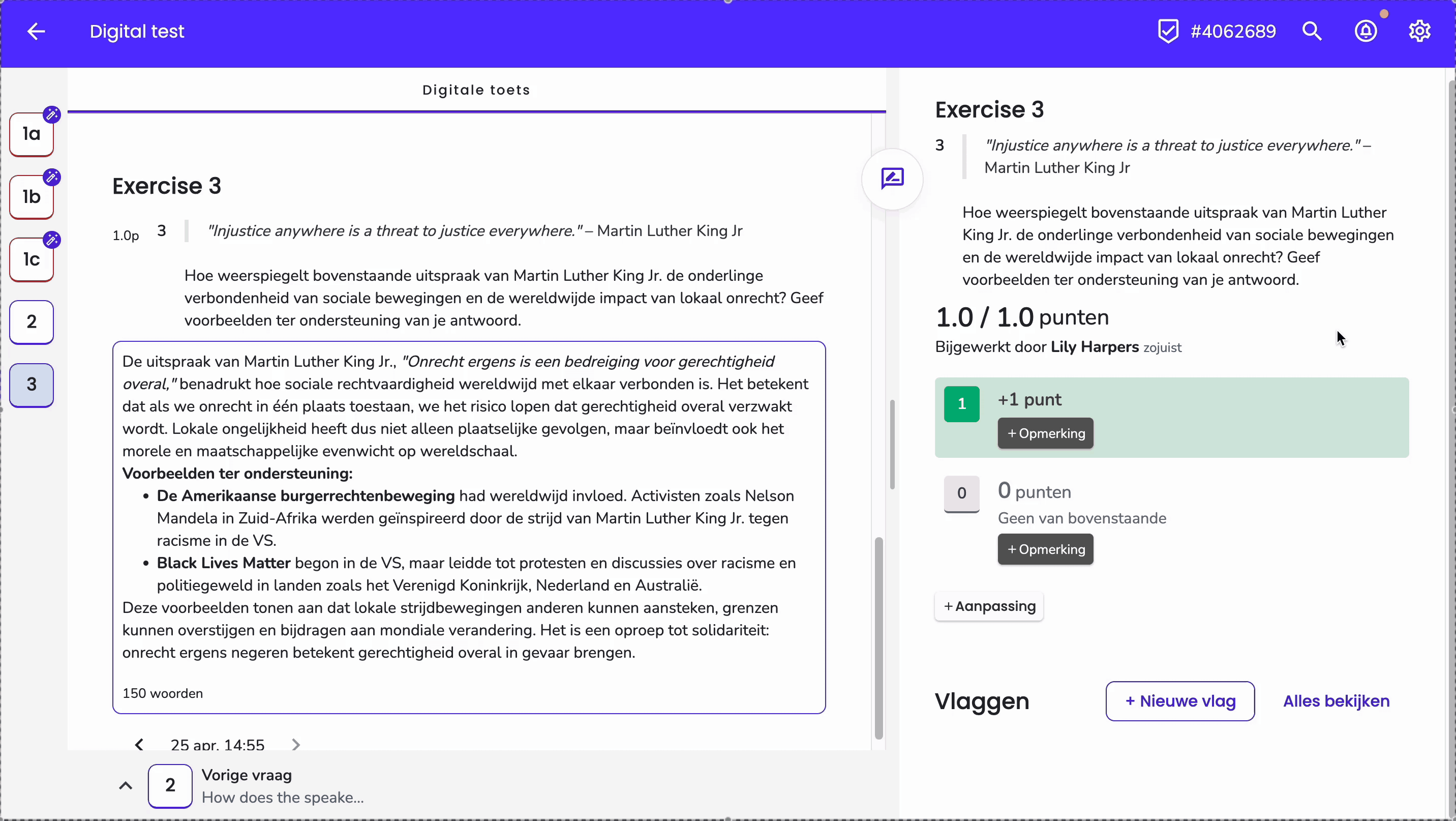Add Opmerking to the +1 punt criterion
The image size is (1456, 821).
coord(1046,433)
